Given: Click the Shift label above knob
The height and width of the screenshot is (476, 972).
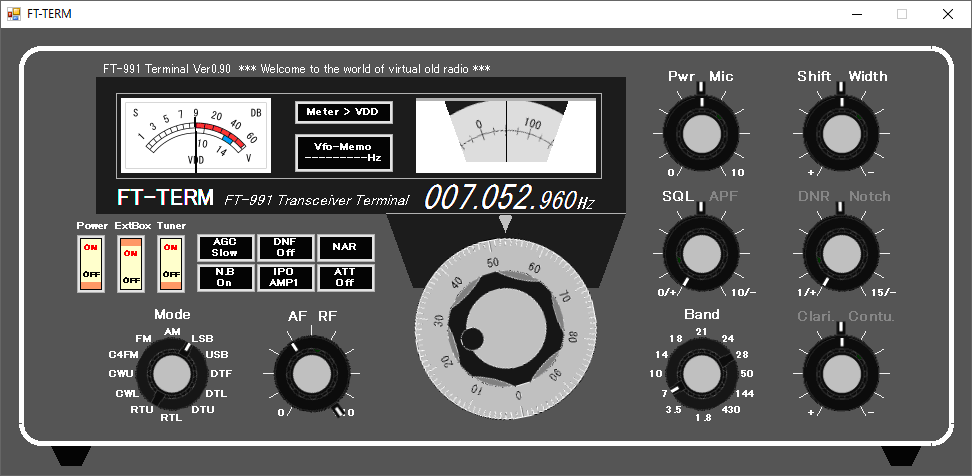Looking at the screenshot, I should [x=814, y=76].
